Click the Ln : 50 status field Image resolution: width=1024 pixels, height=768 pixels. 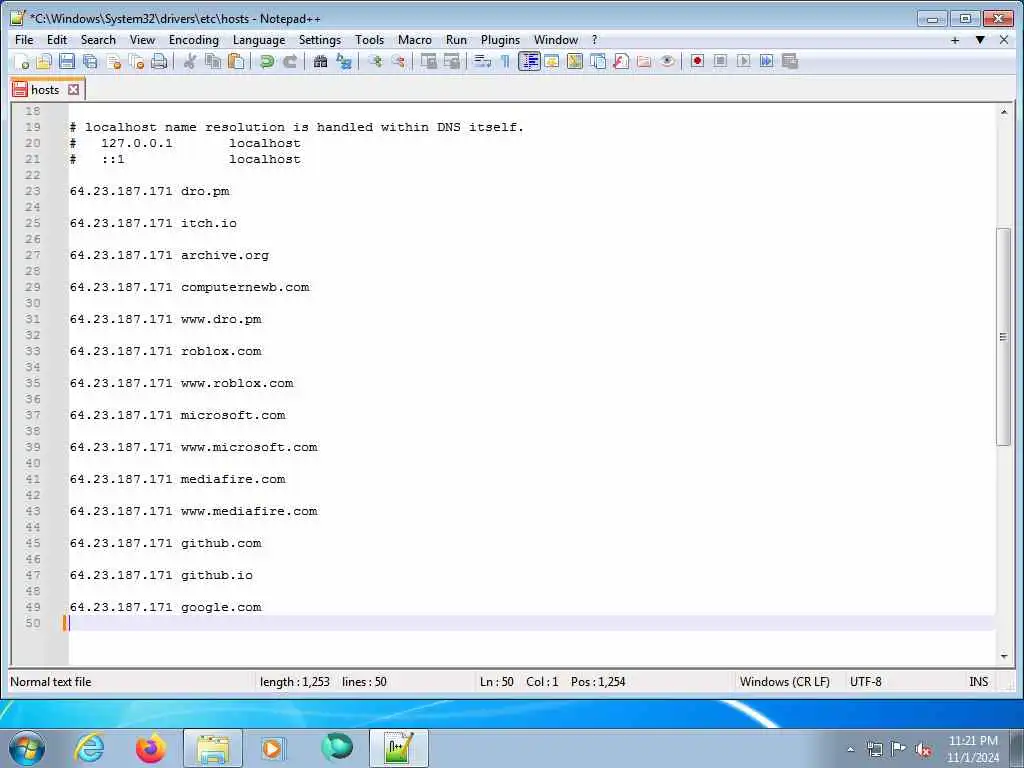click(x=496, y=682)
